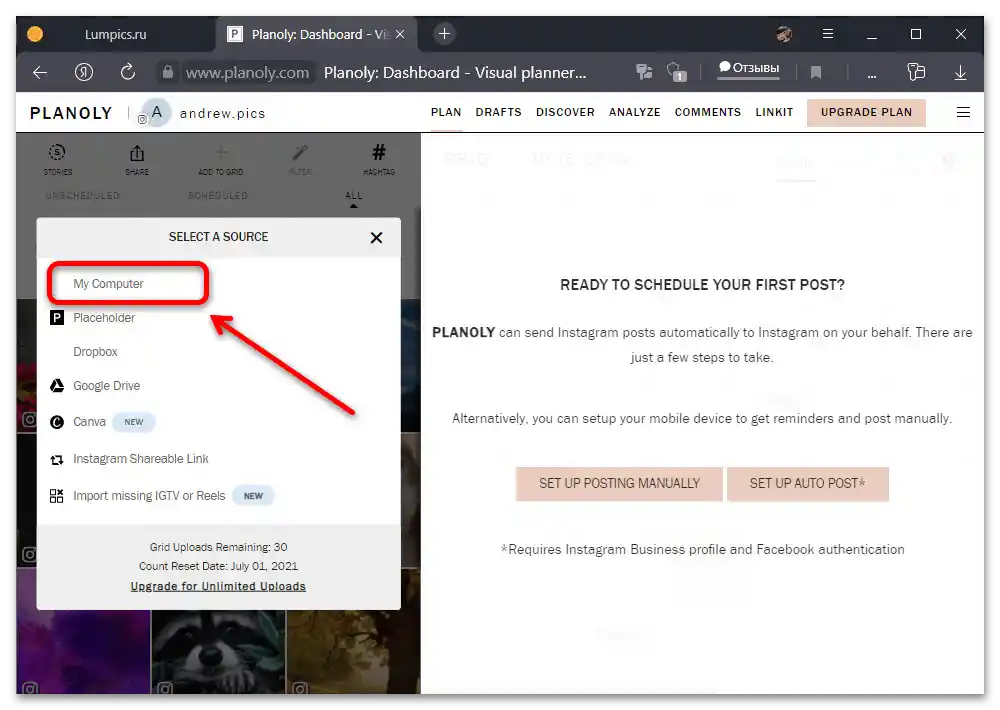
Task: Click the Upgrade Plan button
Action: [x=866, y=112]
